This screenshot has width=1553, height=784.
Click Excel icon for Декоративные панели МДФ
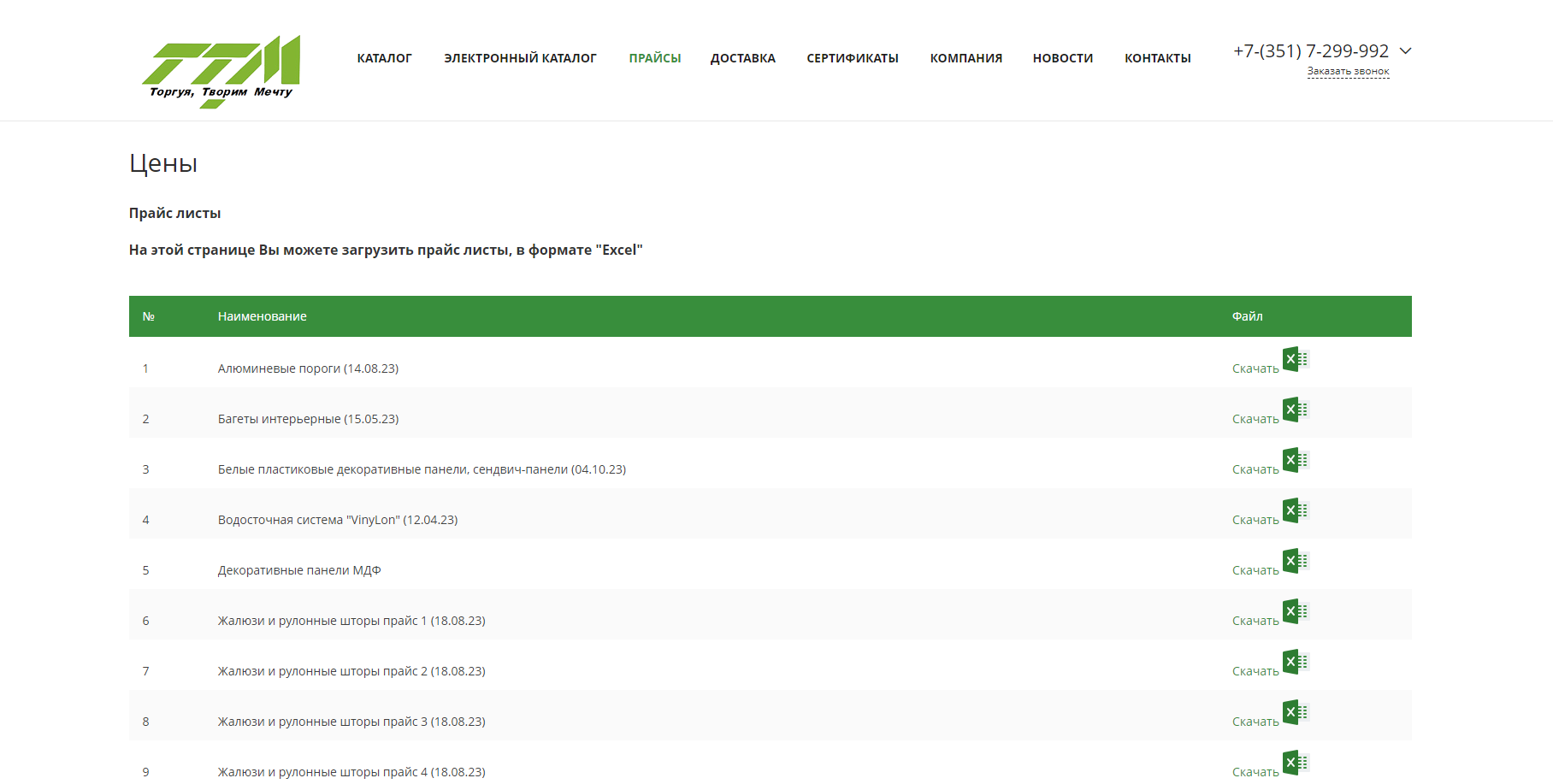pos(1295,562)
